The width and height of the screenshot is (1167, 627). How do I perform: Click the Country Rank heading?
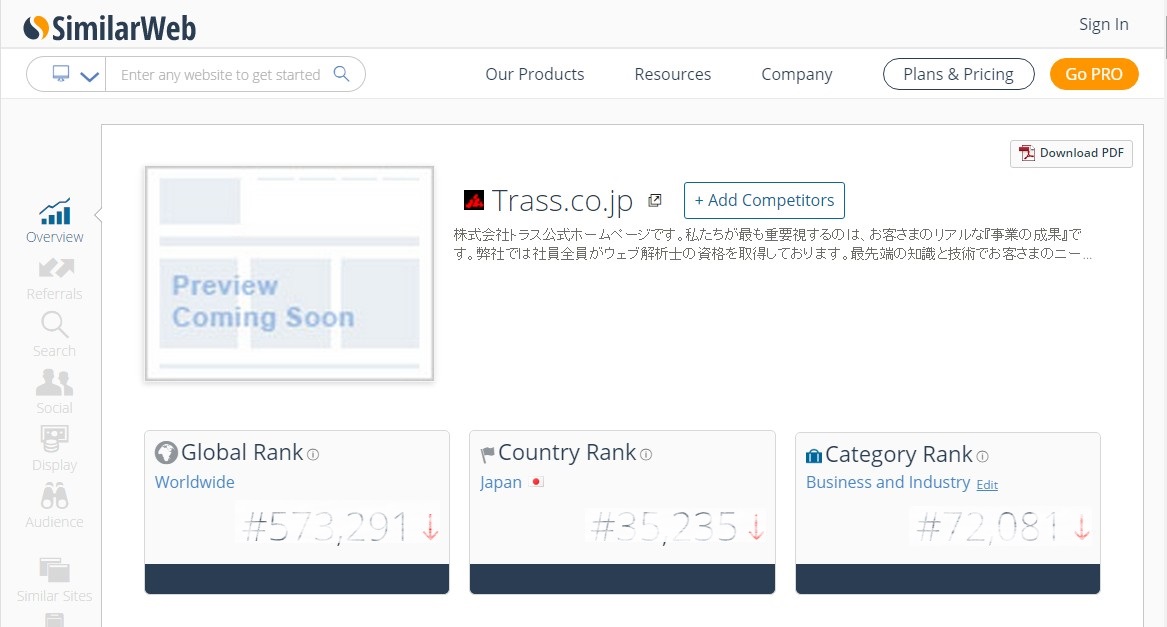pyautogui.click(x=567, y=453)
